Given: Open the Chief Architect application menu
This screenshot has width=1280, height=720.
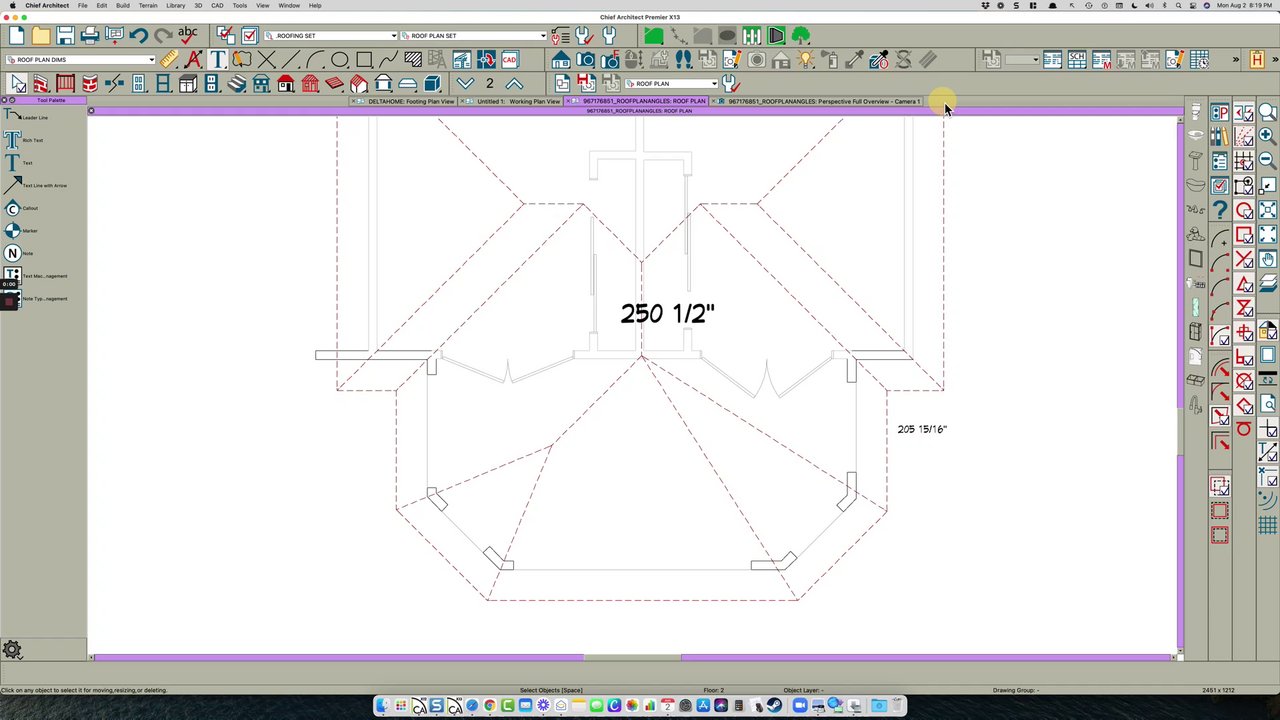Looking at the screenshot, I should 47,5.
